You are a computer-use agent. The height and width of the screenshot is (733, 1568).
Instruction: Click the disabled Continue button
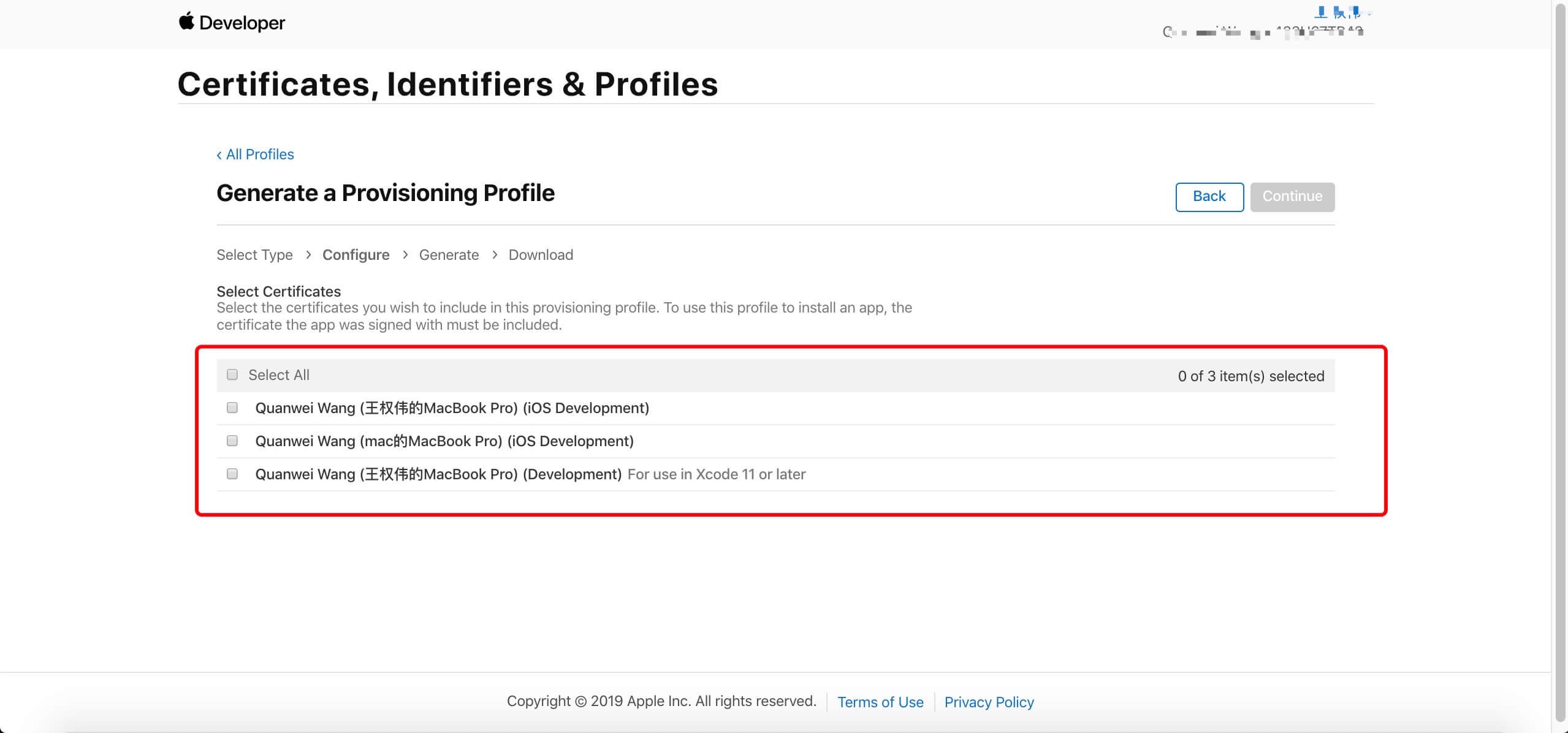click(1292, 197)
